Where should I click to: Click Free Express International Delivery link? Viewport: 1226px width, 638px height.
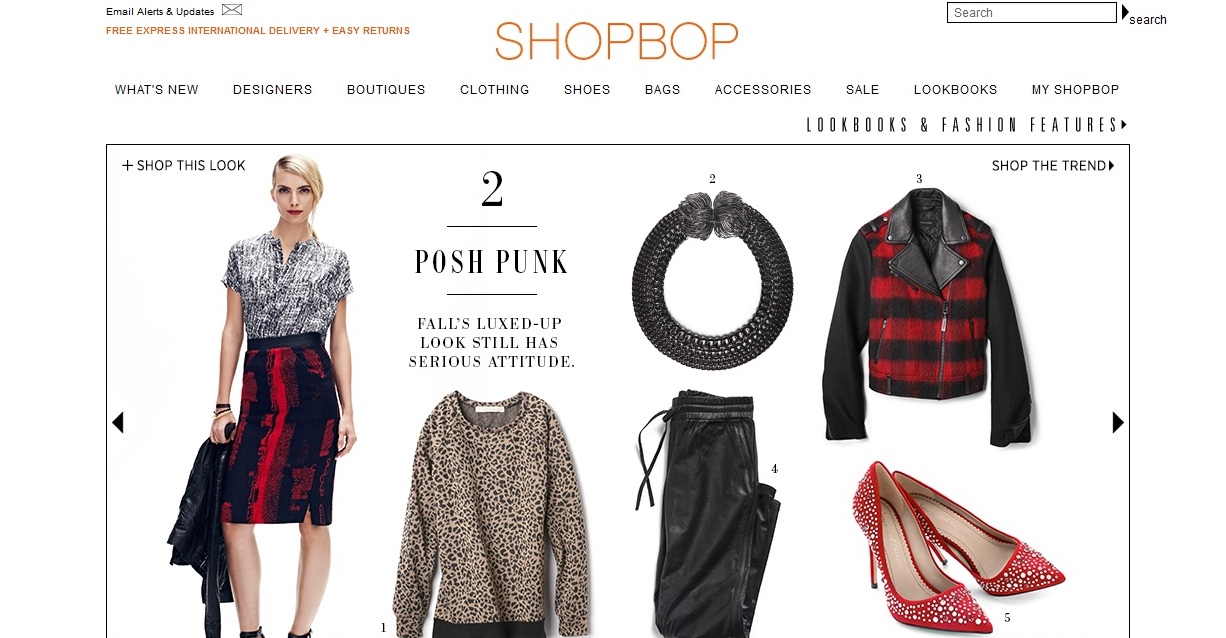[258, 31]
